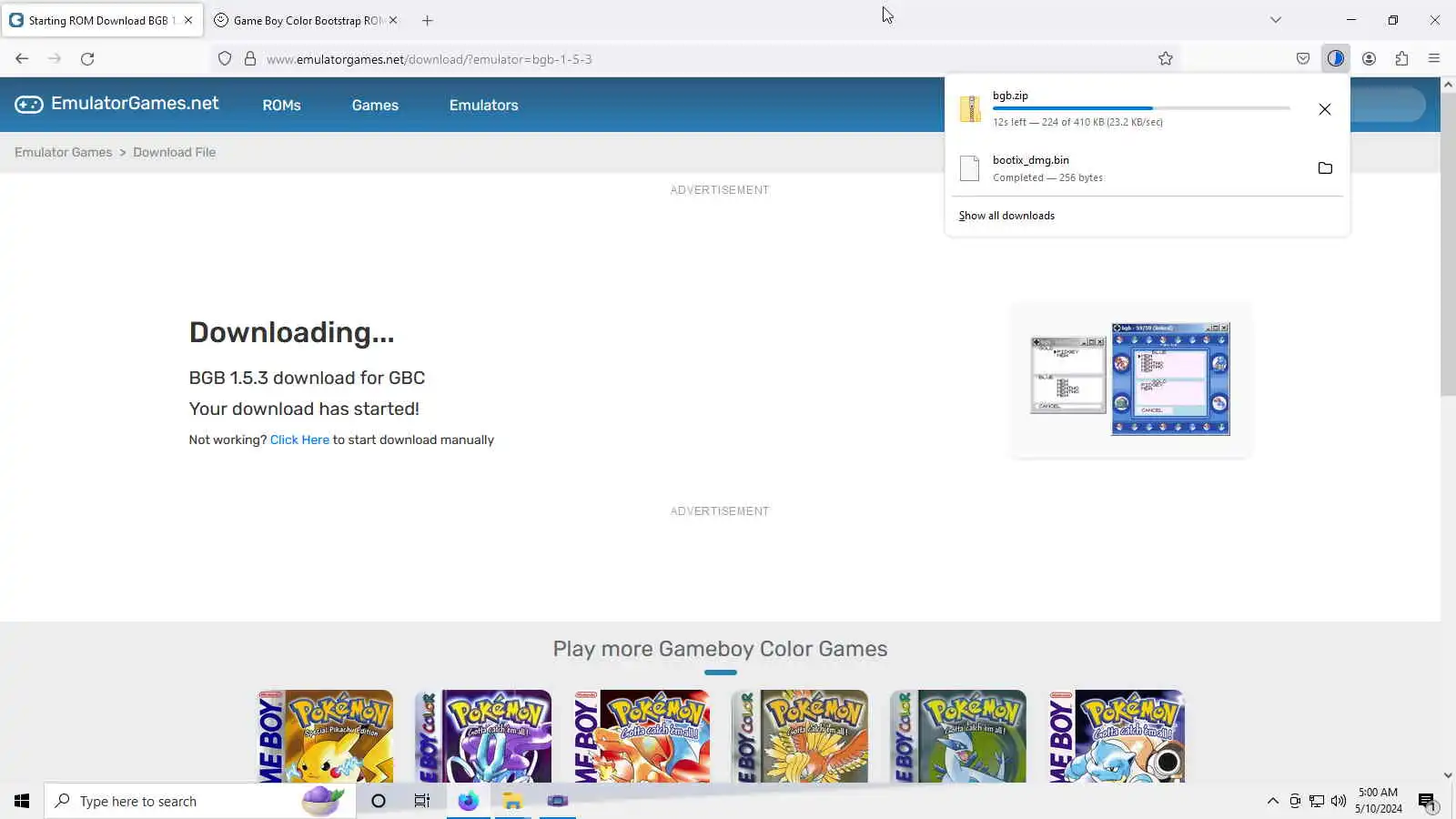Click the EmulatorGames.net site title
This screenshot has width=1456, height=819.
pos(135,104)
